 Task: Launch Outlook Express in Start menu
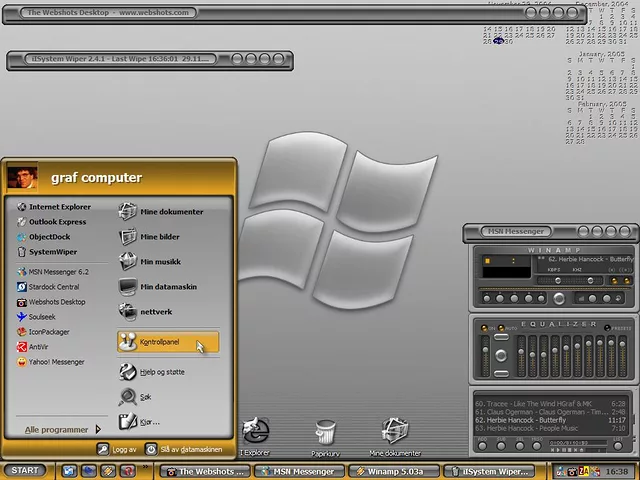(51, 222)
